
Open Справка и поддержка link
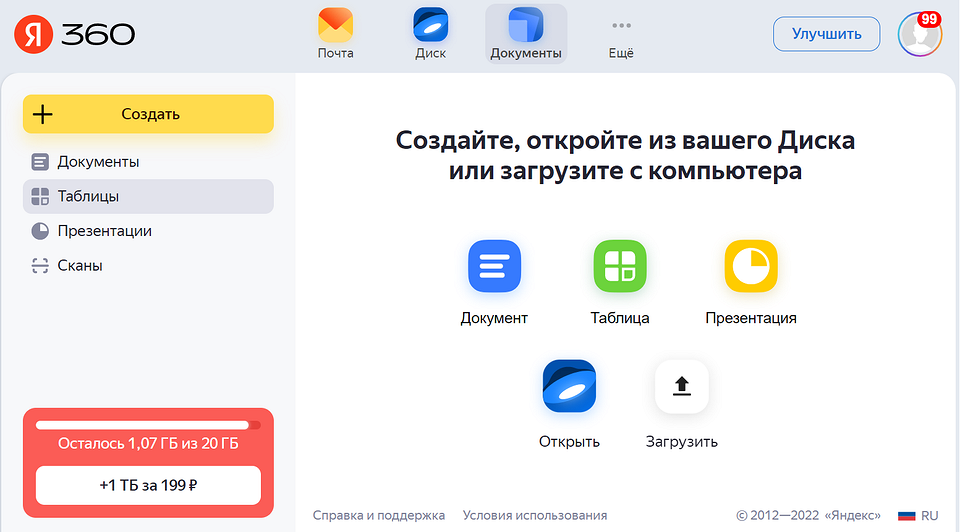point(378,515)
